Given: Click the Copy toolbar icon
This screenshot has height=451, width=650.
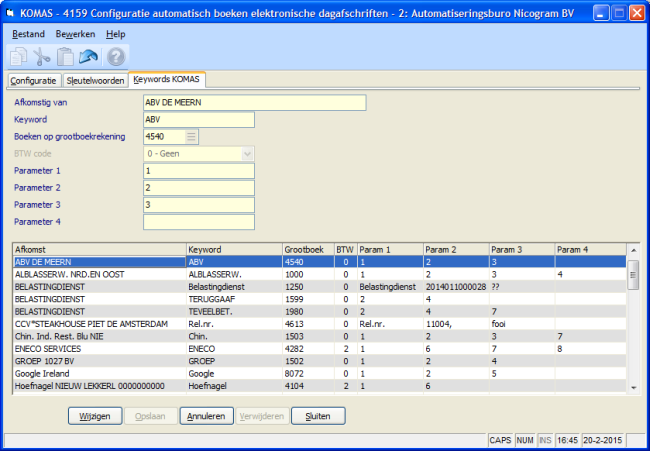Looking at the screenshot, I should coord(18,57).
